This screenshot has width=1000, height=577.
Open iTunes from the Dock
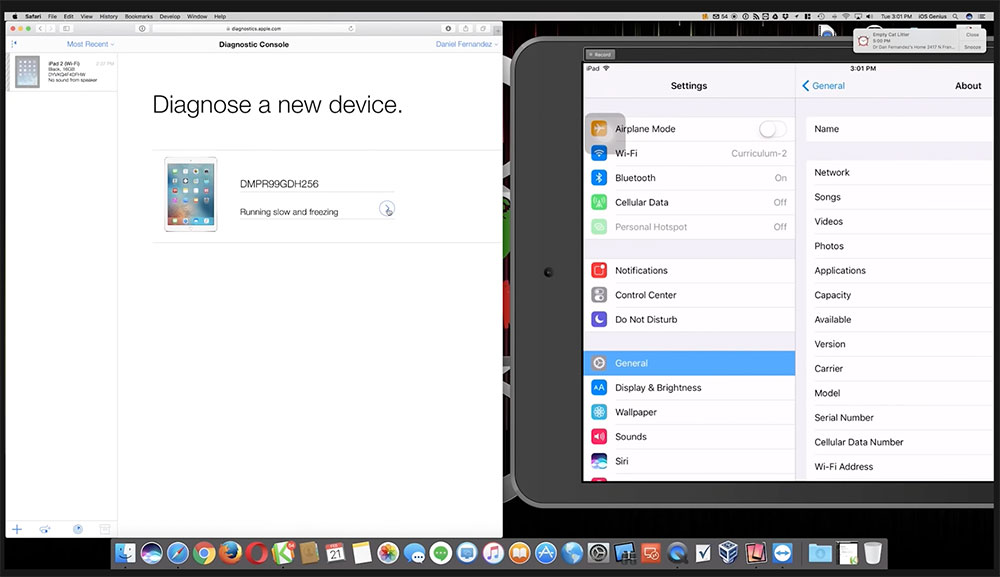pyautogui.click(x=493, y=553)
